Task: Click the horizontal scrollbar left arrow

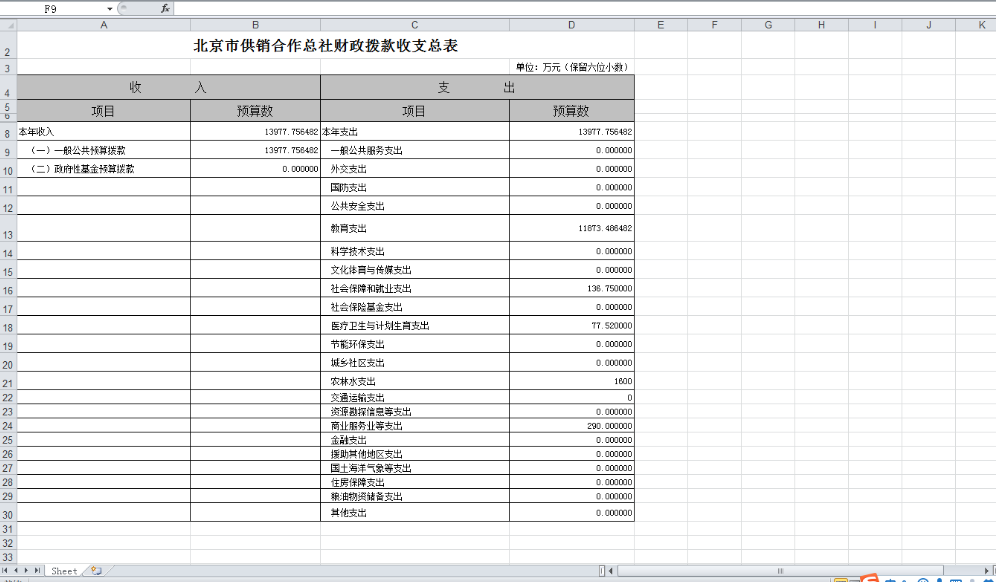Action: (611, 571)
